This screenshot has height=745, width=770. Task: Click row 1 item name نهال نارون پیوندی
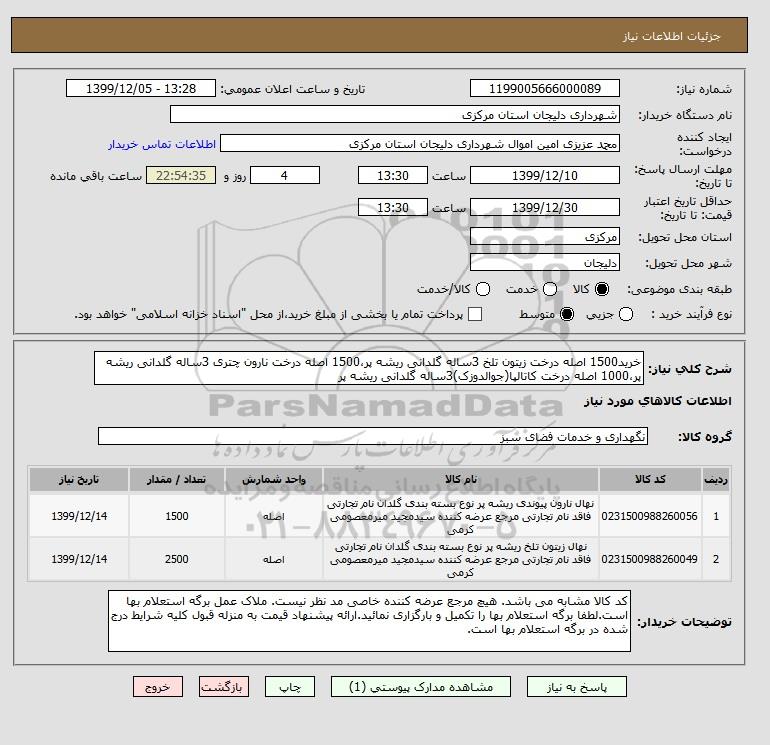click(x=461, y=516)
